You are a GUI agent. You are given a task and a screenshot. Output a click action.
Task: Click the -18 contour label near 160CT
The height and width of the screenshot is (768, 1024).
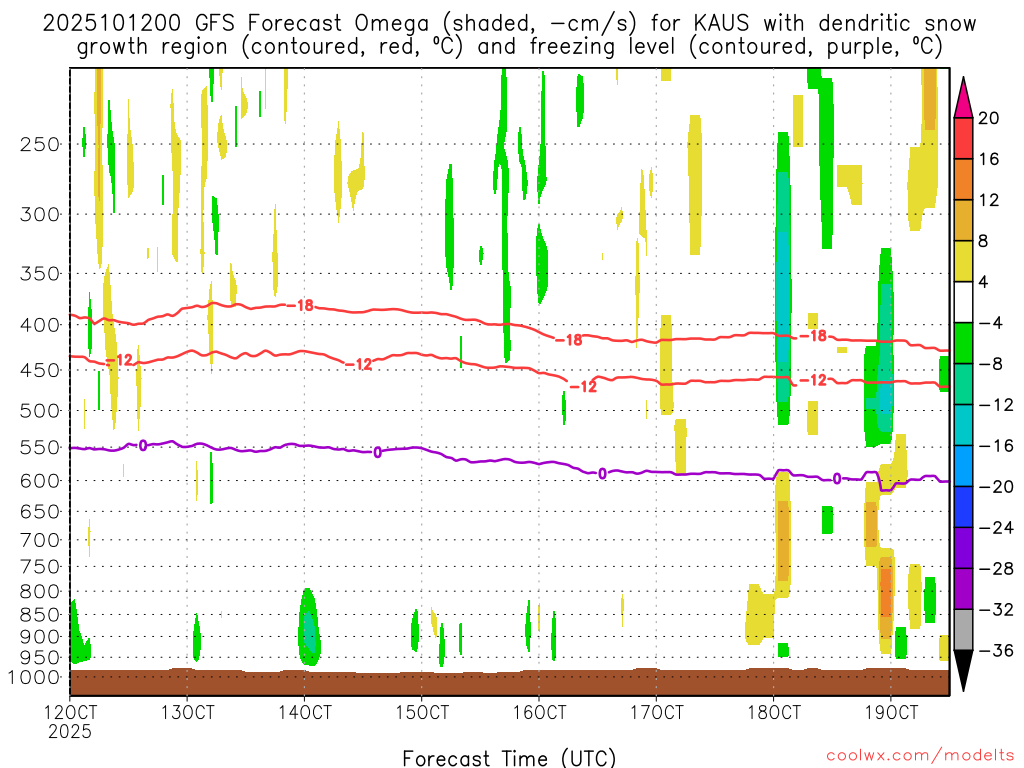coord(569,340)
